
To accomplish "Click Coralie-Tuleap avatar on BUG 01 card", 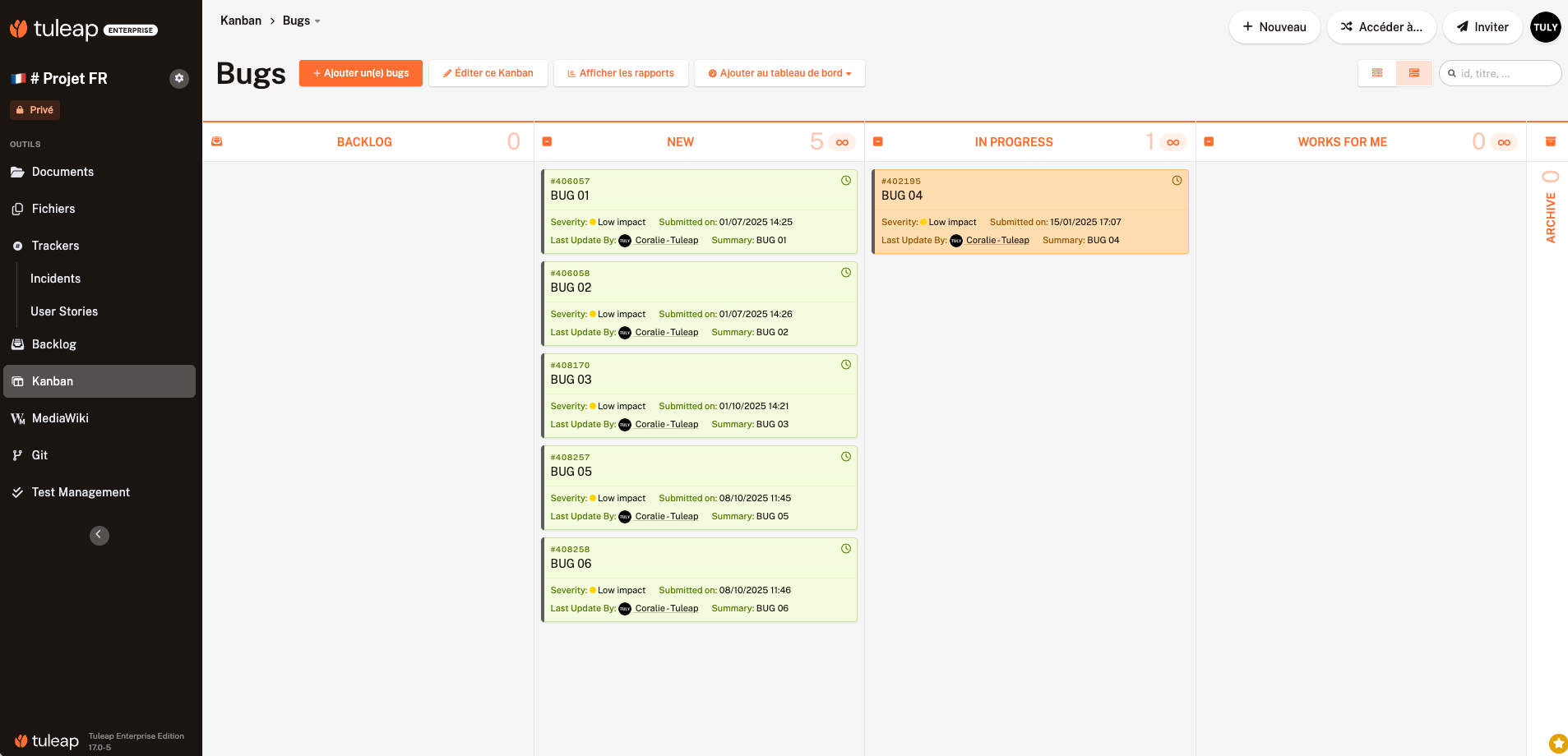I will click(625, 241).
